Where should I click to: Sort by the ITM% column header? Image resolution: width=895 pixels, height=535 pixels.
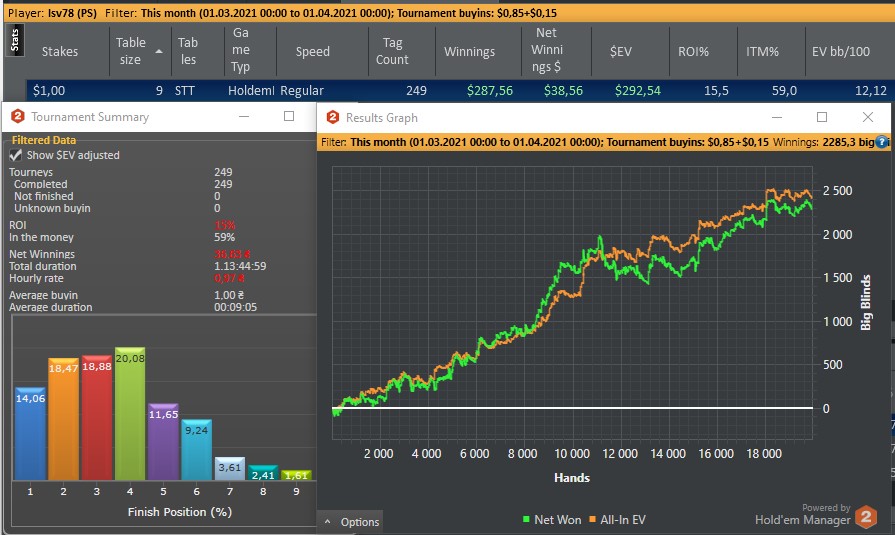click(762, 51)
